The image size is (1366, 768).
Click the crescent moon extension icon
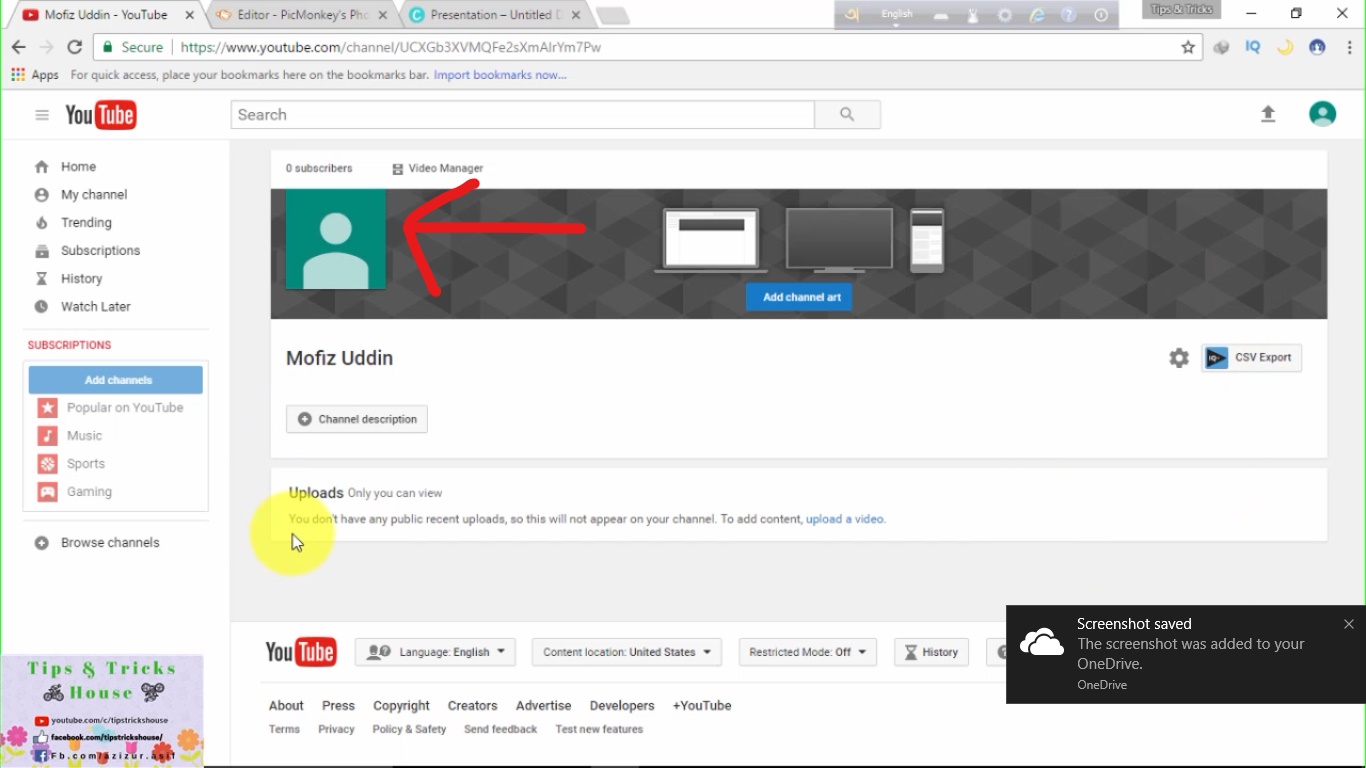coord(1285,47)
